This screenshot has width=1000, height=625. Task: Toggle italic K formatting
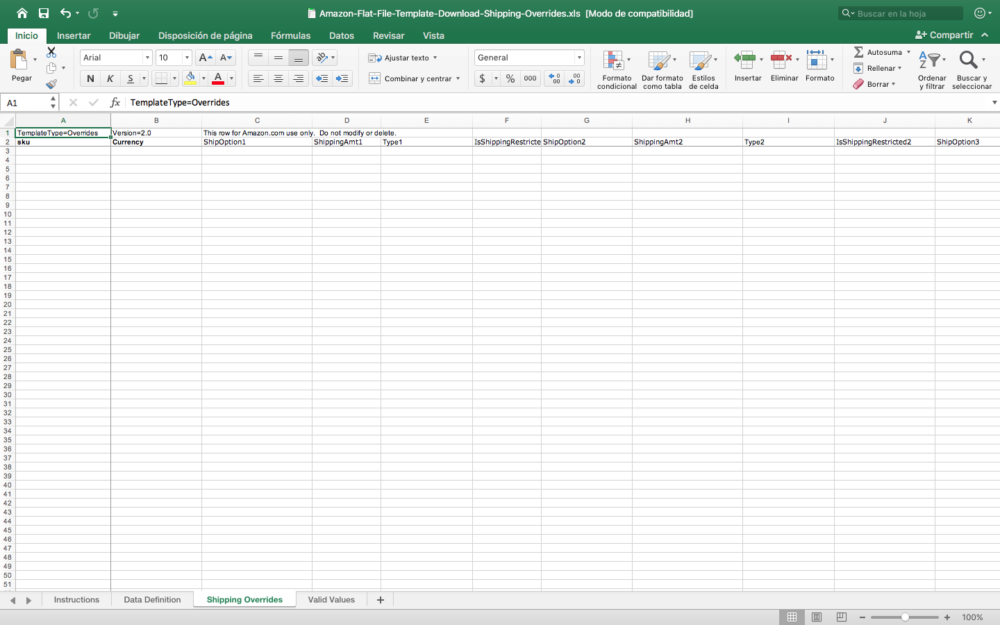click(x=110, y=78)
